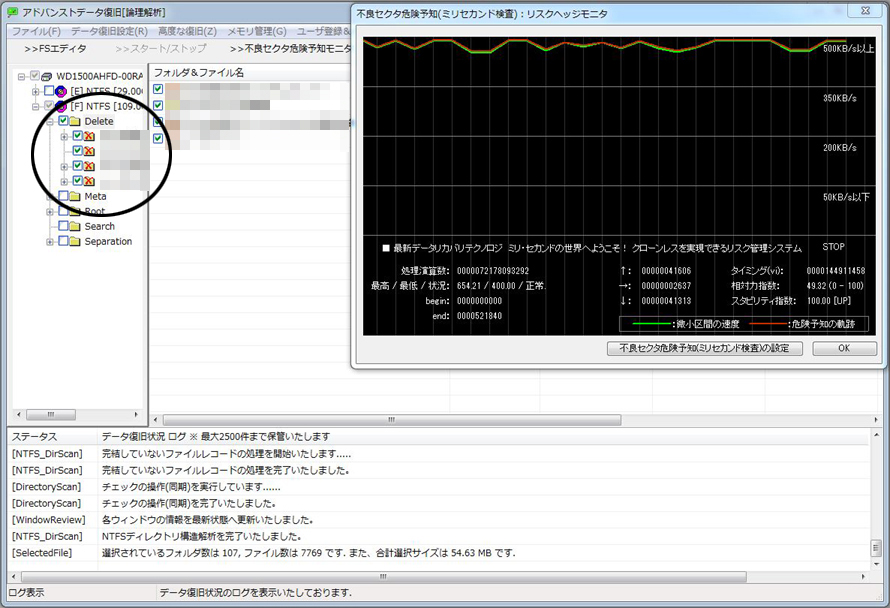
Task: Check the Meta folder checkbox
Action: click(64, 196)
